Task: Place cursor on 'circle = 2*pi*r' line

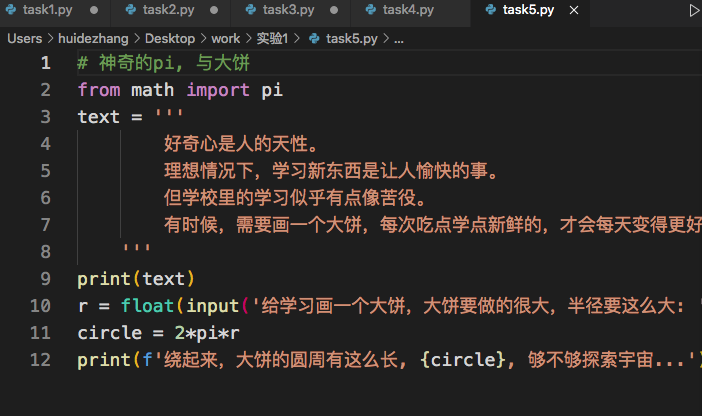Action: tap(158, 333)
